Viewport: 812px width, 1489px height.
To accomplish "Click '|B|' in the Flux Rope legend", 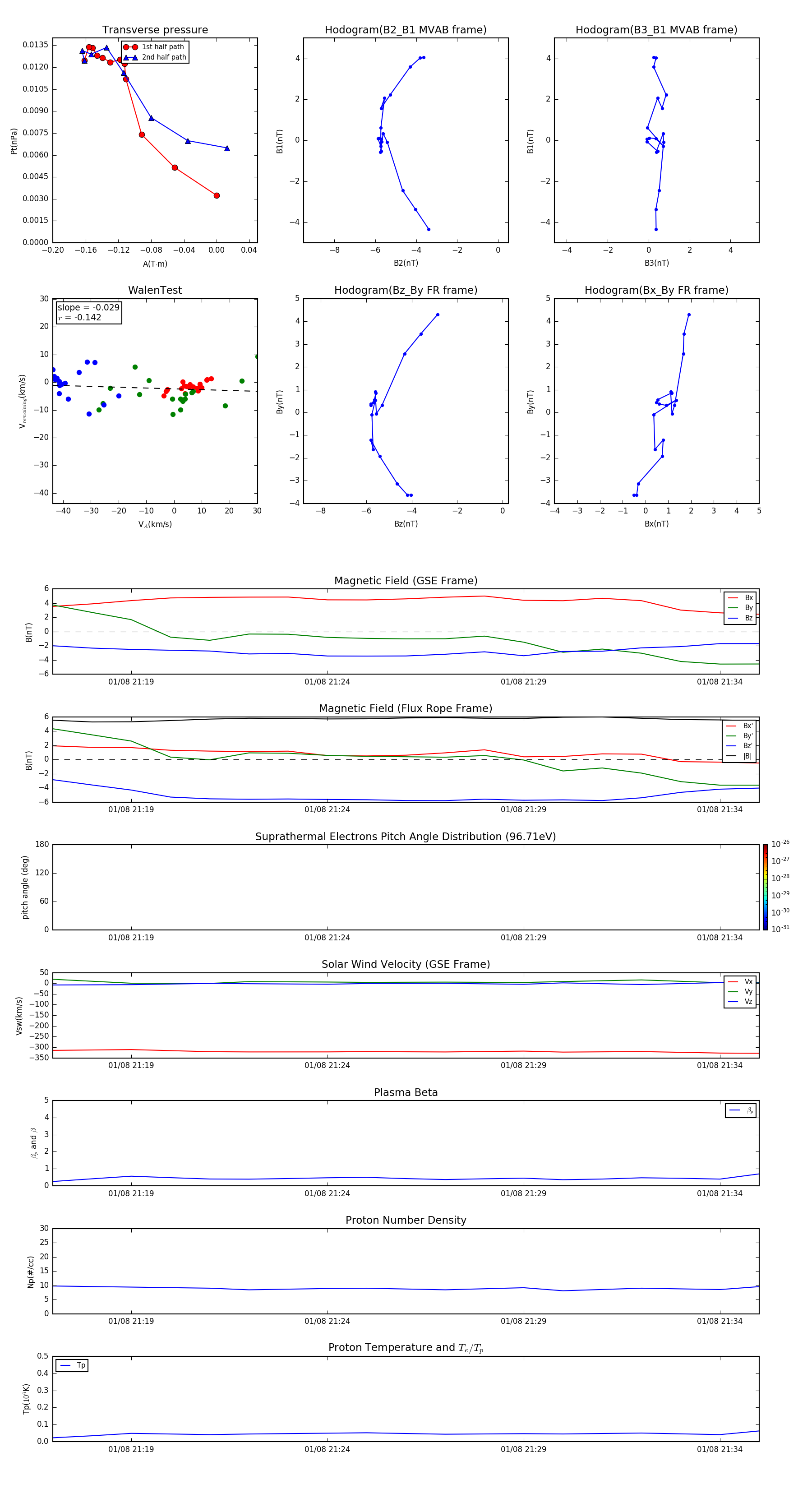I will coord(747,756).
